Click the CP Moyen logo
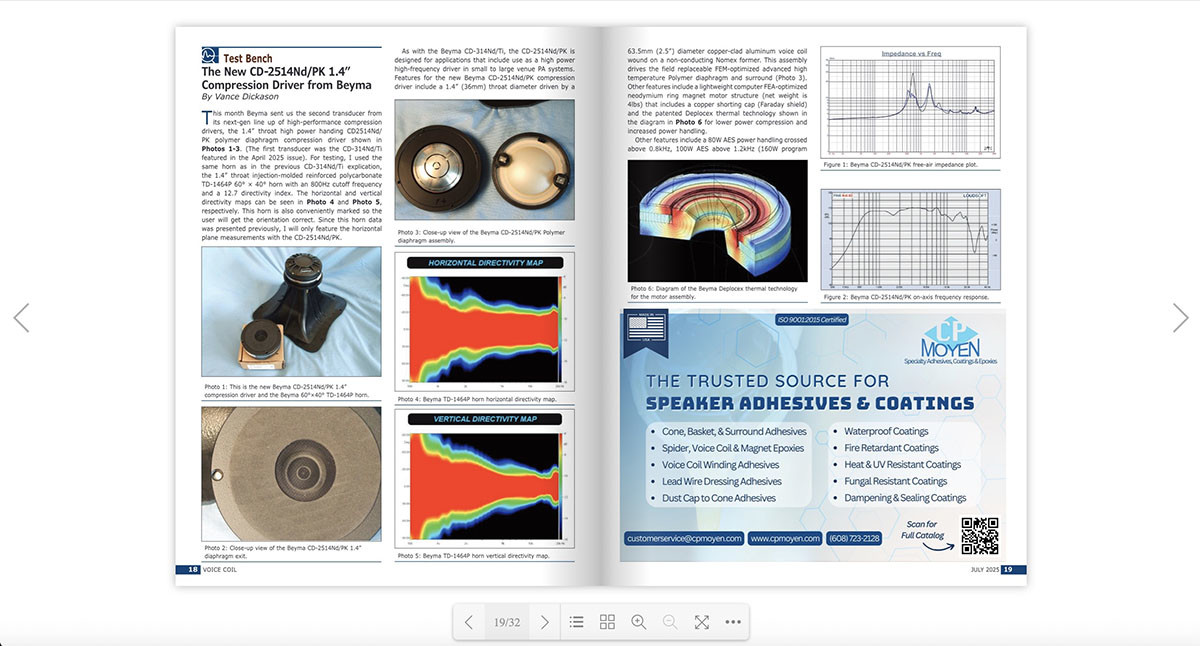This screenshot has height=646, width=1200. [951, 341]
